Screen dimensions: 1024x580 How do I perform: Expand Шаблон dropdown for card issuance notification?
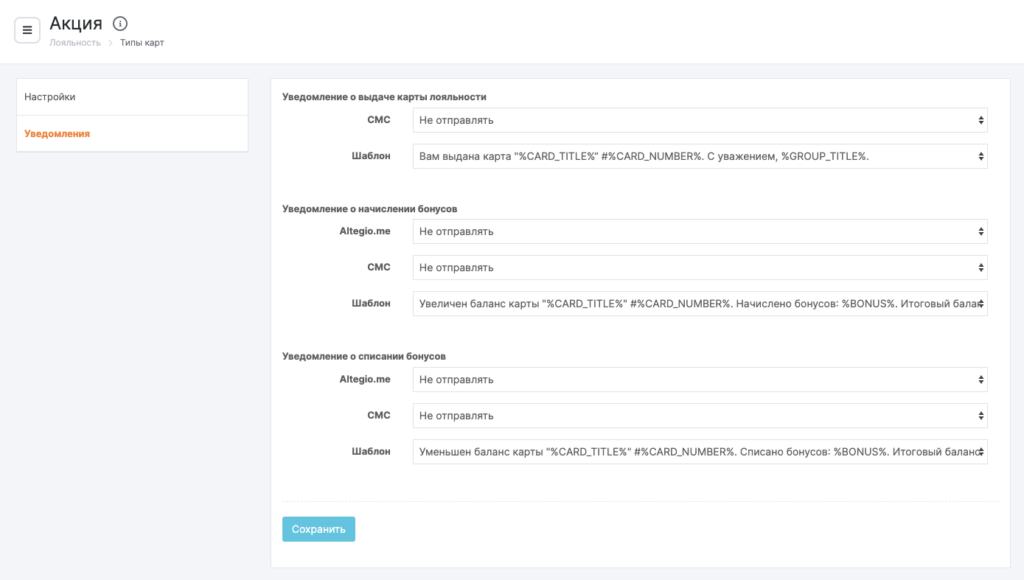pos(699,157)
